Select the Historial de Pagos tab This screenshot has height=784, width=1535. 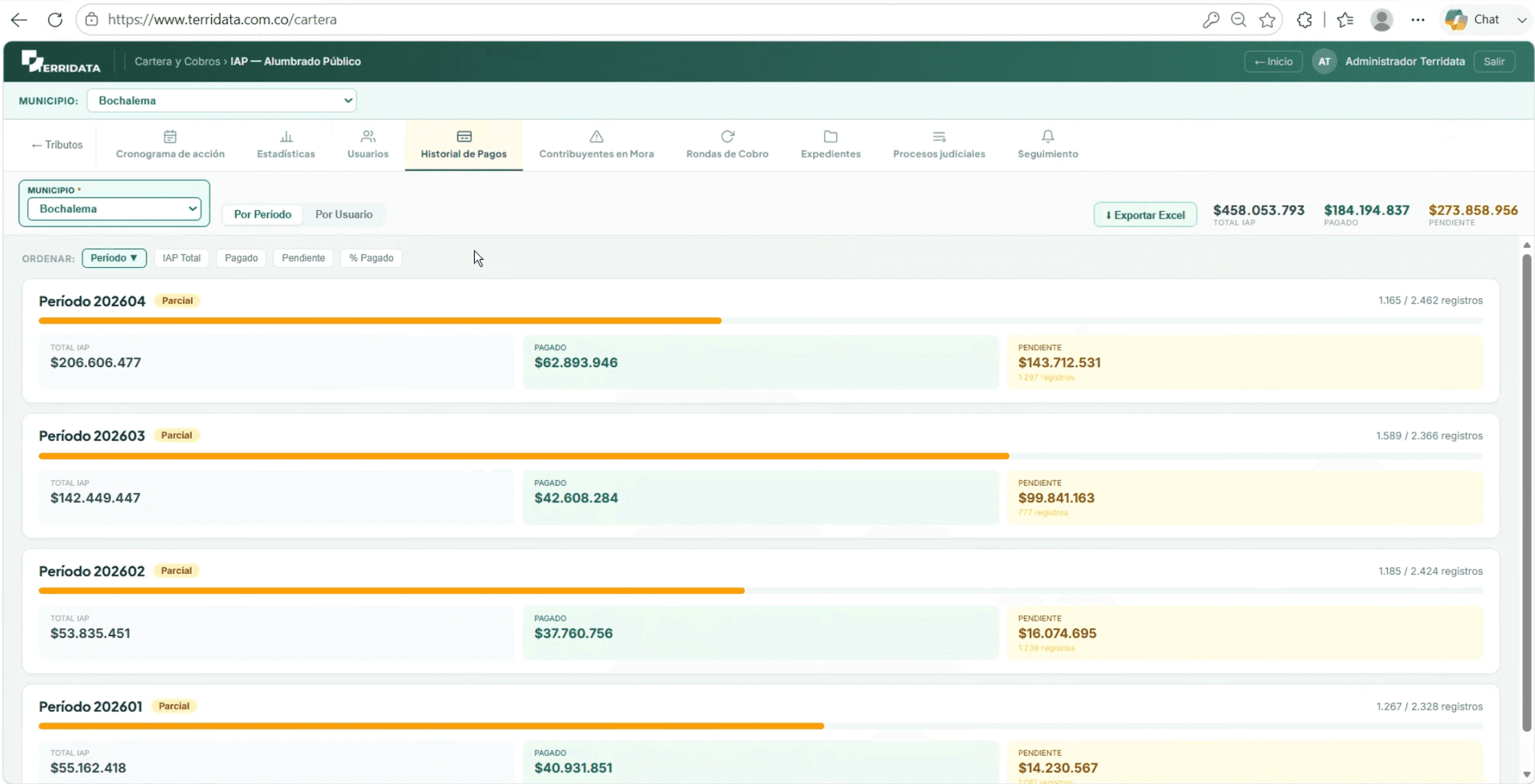(x=464, y=145)
